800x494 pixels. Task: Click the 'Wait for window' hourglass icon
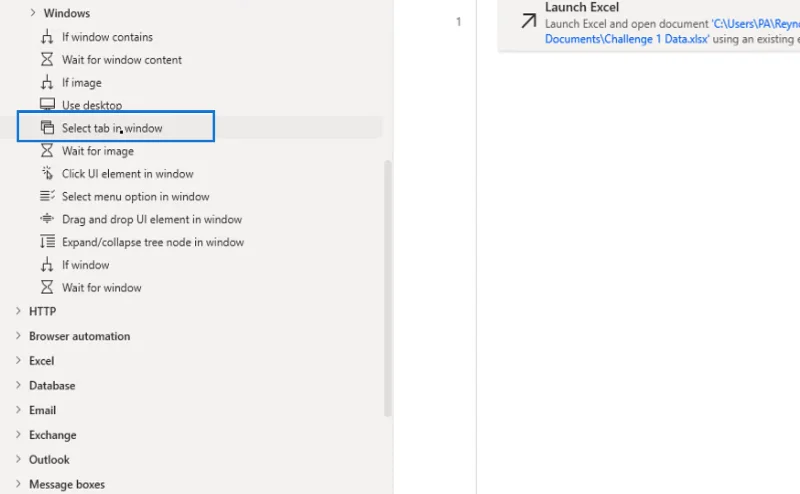47,287
